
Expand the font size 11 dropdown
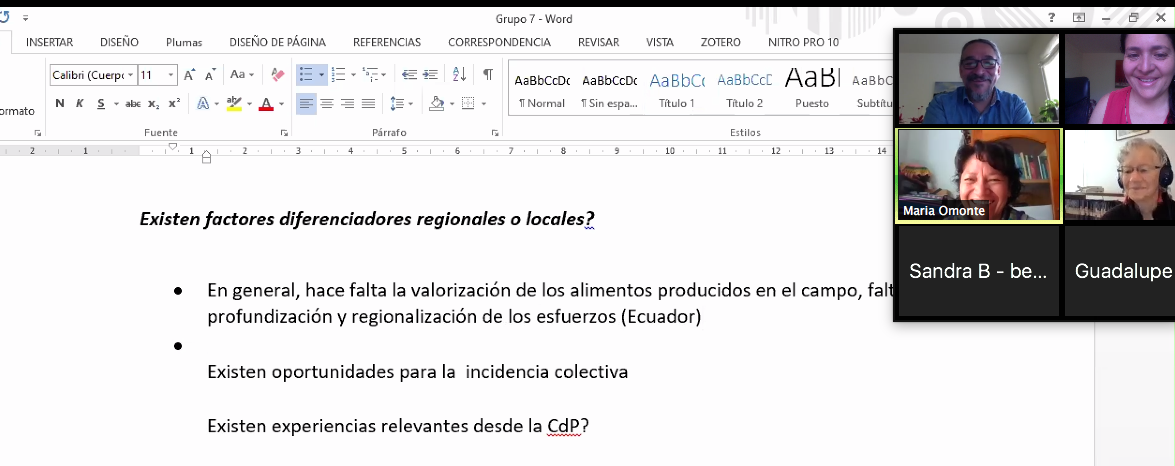pyautogui.click(x=172, y=75)
